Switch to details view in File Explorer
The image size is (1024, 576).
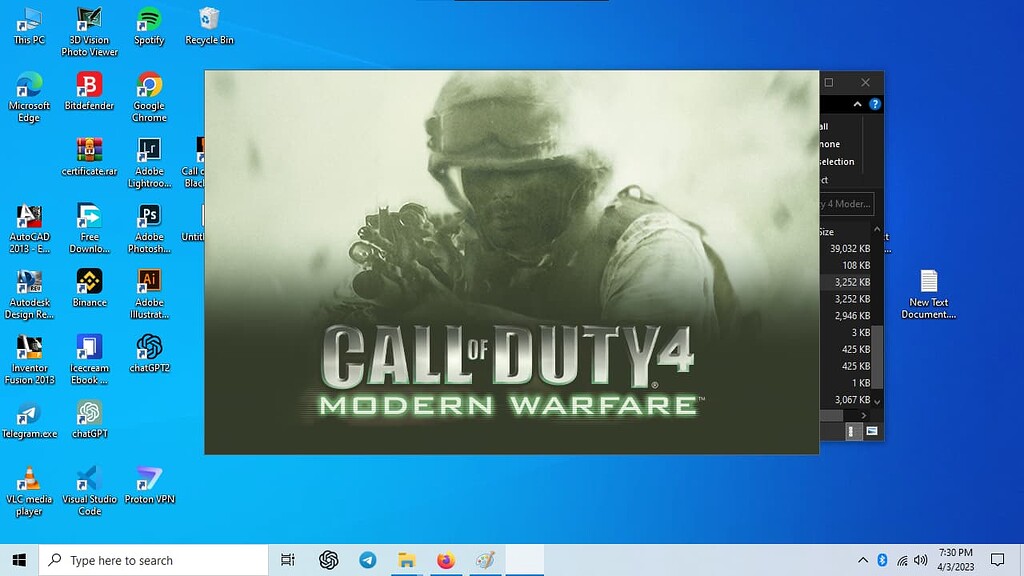[x=852, y=431]
